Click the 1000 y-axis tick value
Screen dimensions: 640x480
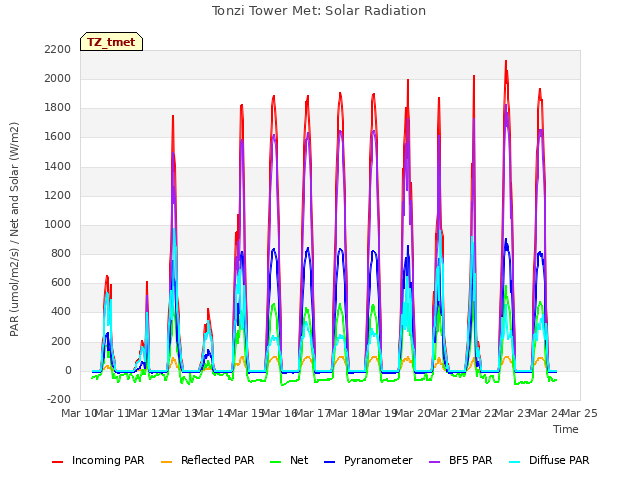click(x=58, y=224)
